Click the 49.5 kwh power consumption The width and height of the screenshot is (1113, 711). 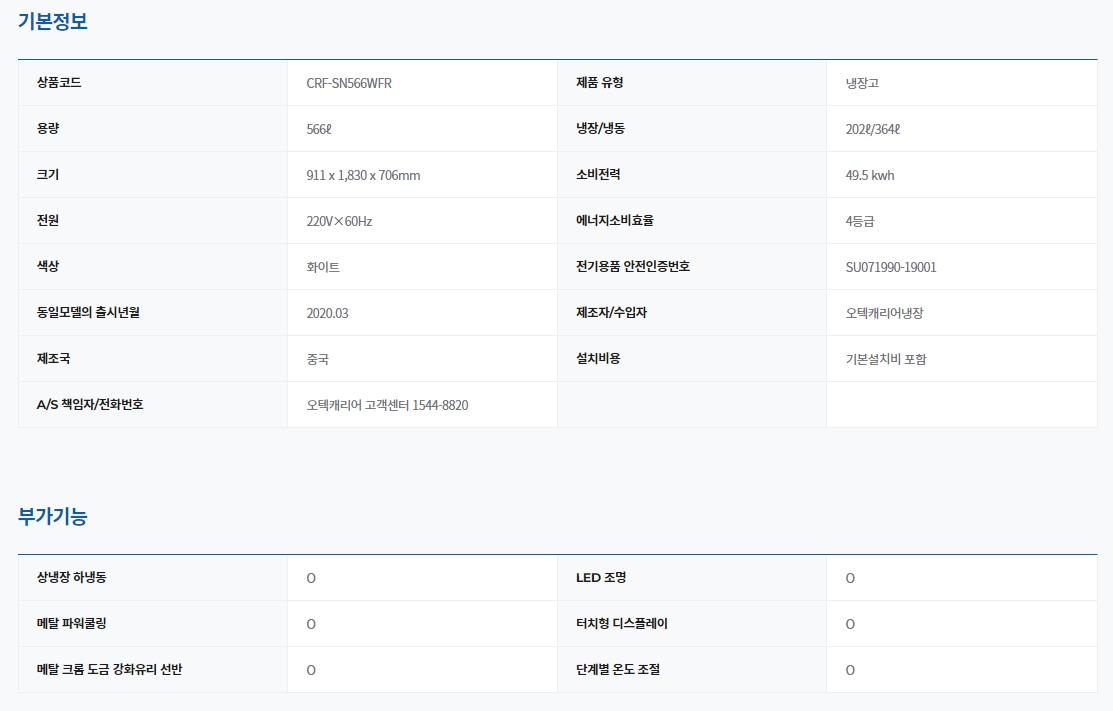coord(870,175)
